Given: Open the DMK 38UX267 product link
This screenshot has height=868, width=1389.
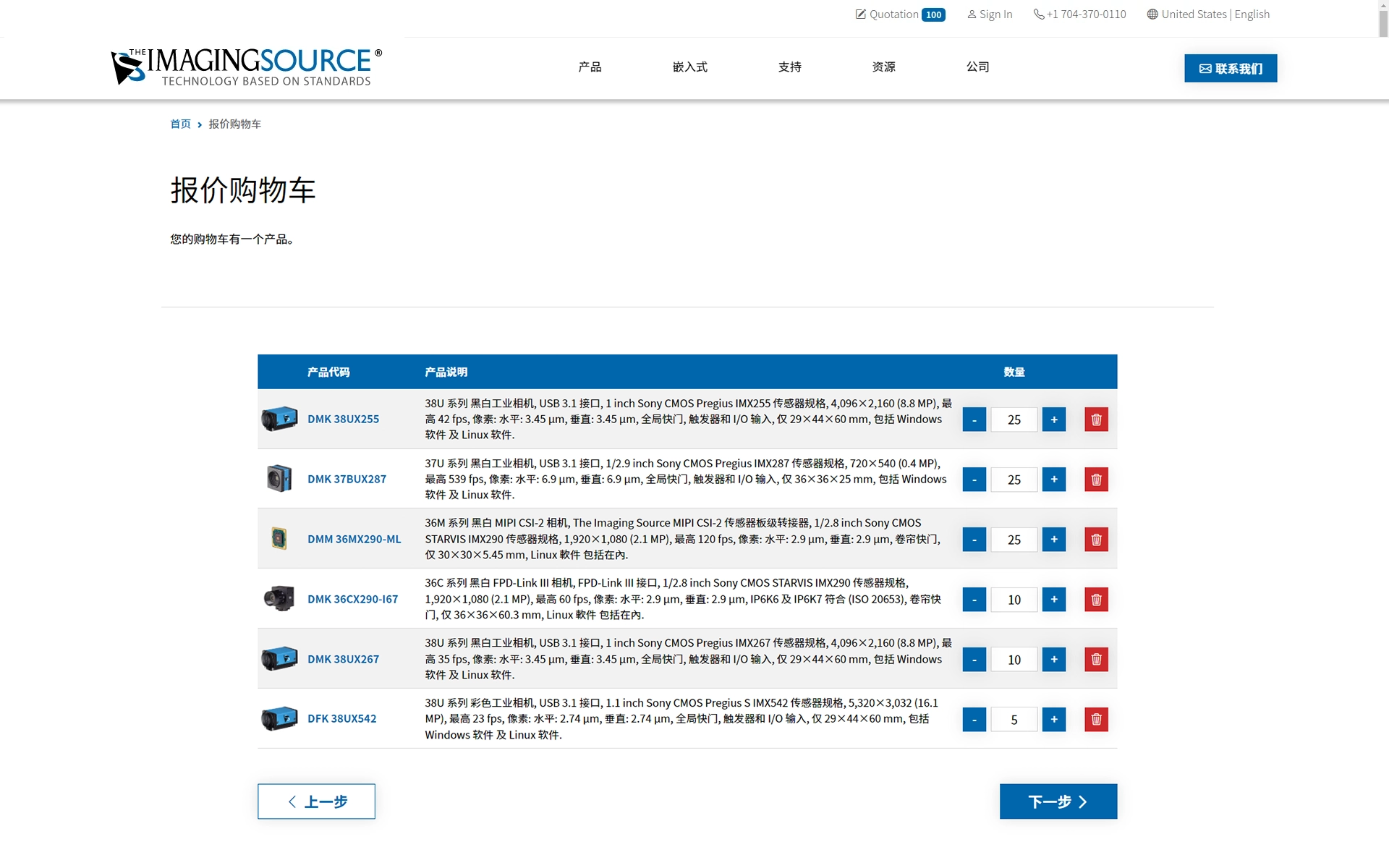Looking at the screenshot, I should 343,659.
